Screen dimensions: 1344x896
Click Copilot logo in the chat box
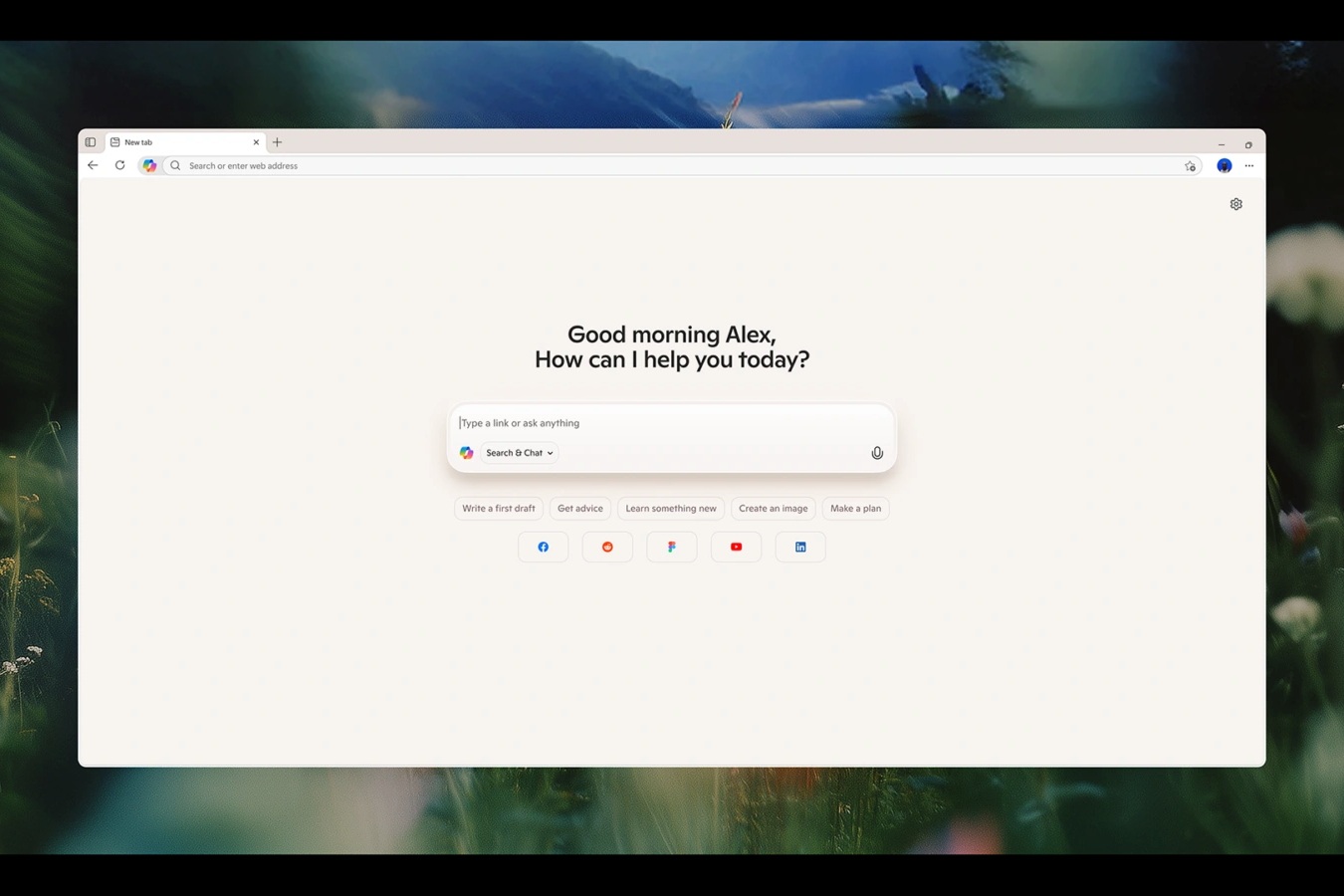(x=466, y=453)
